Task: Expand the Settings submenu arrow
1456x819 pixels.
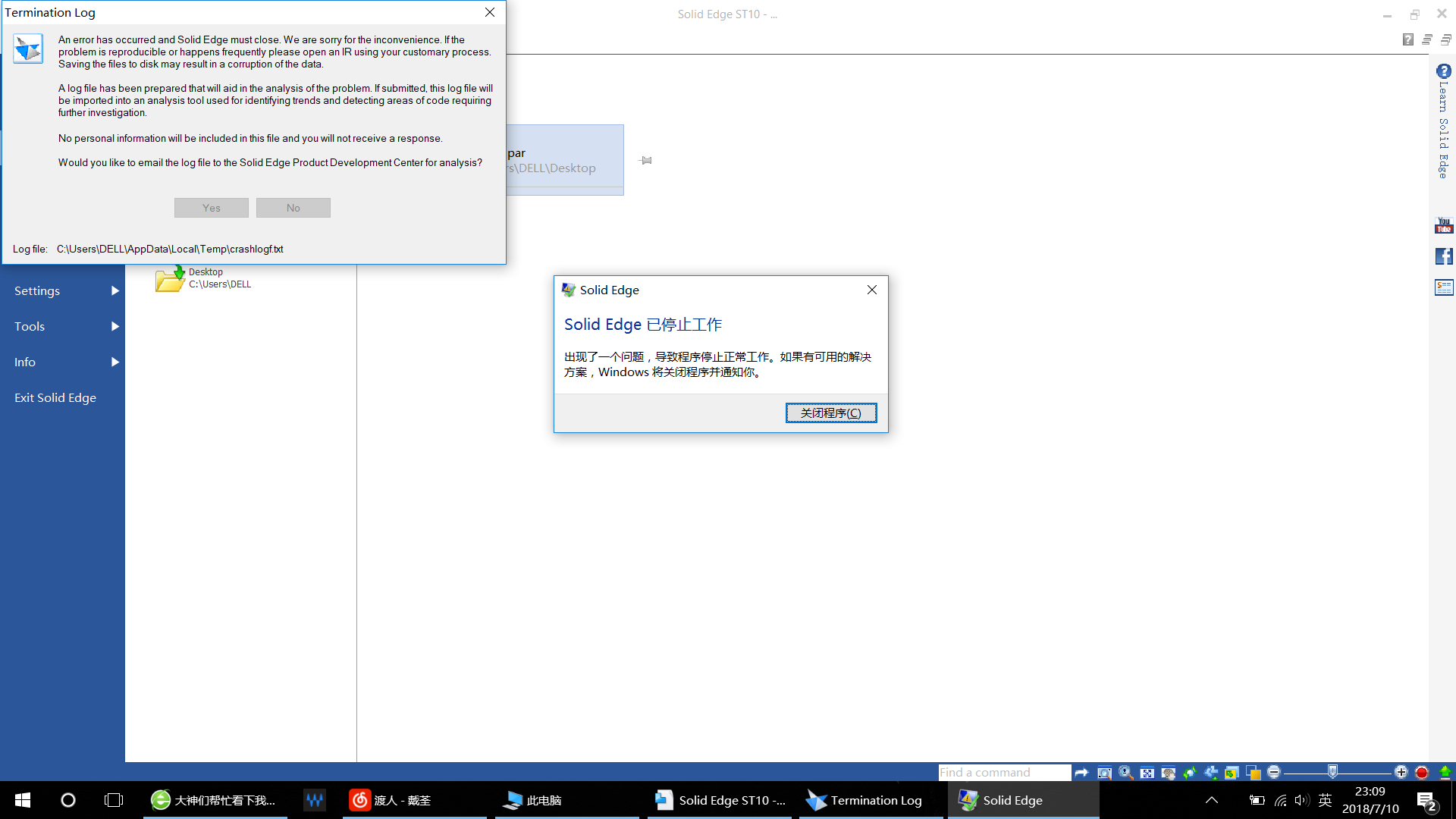Action: tap(115, 290)
